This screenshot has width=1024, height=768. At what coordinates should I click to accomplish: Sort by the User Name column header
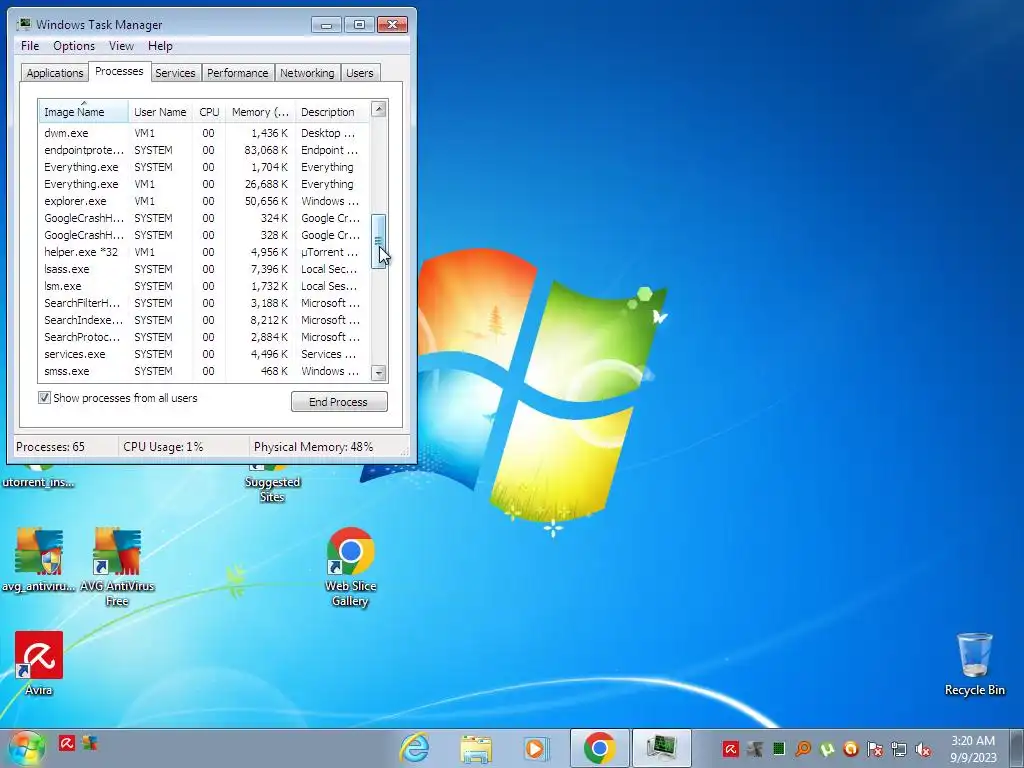click(160, 112)
